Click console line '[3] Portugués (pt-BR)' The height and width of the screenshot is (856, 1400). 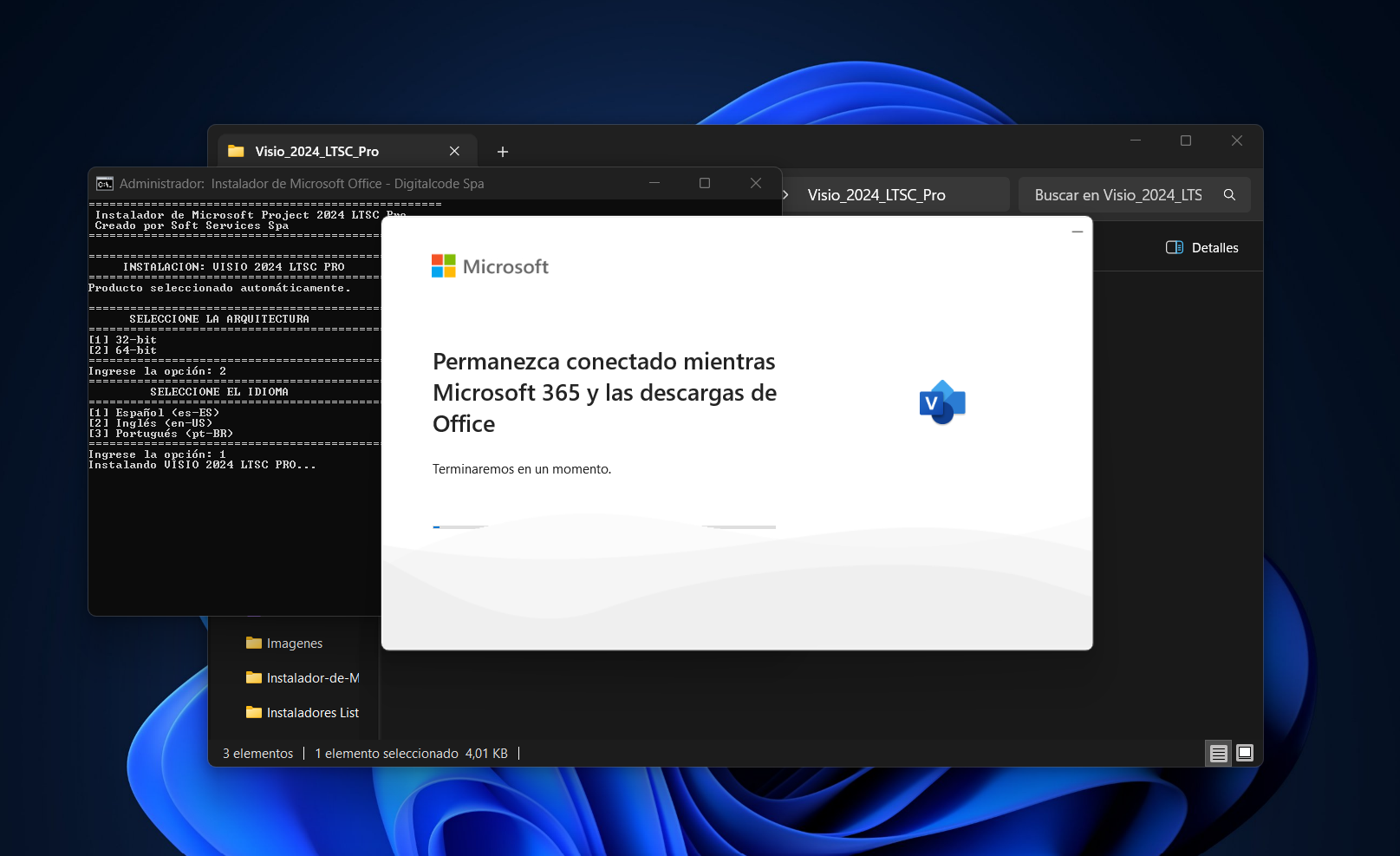(x=160, y=434)
